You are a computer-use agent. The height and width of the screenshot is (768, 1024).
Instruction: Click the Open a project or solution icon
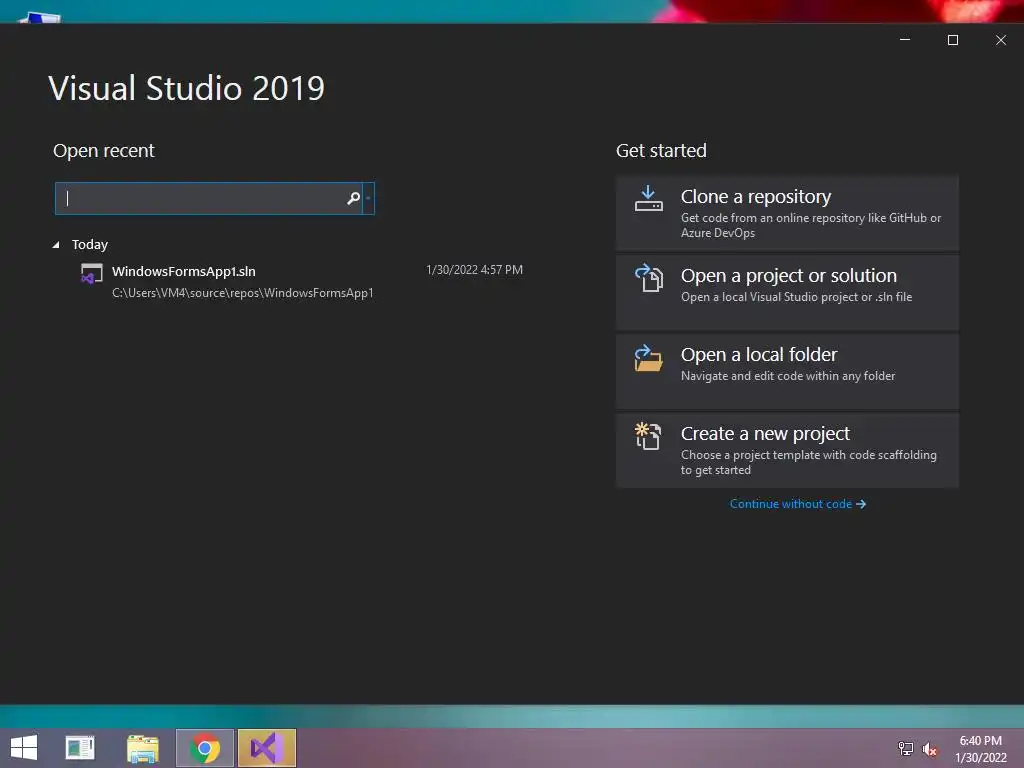coord(648,278)
